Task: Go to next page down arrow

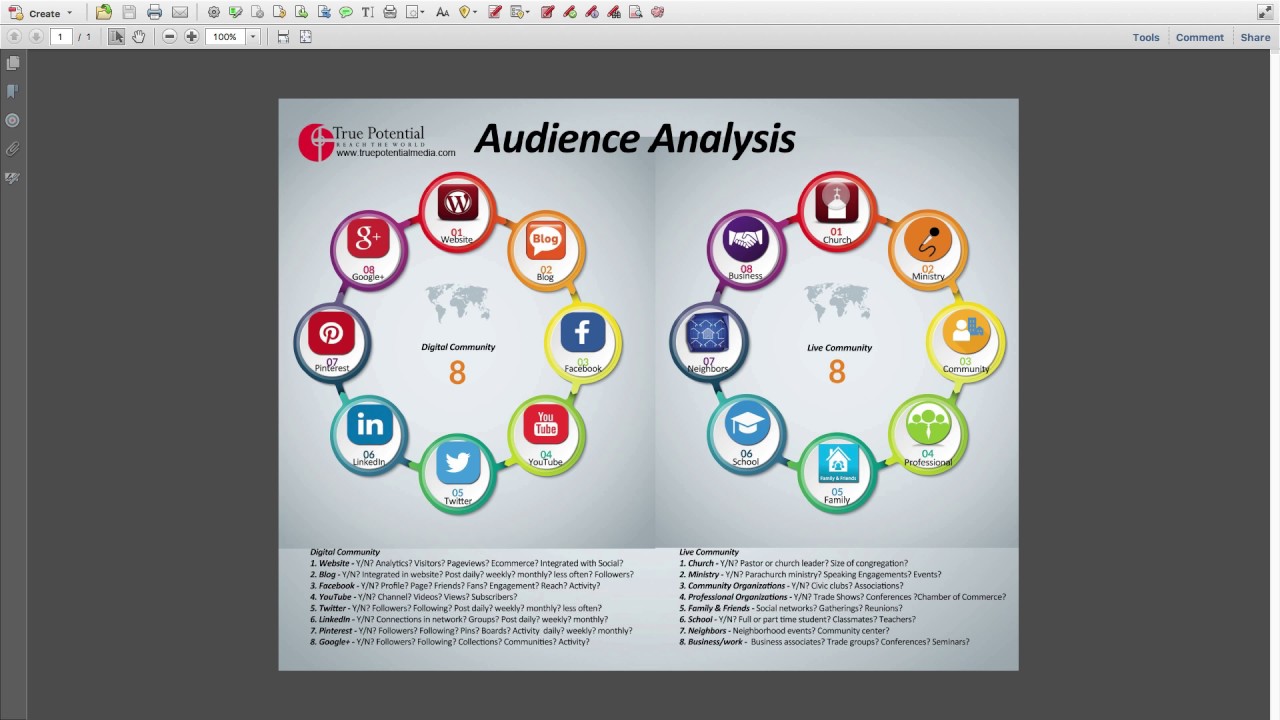Action: click(36, 36)
